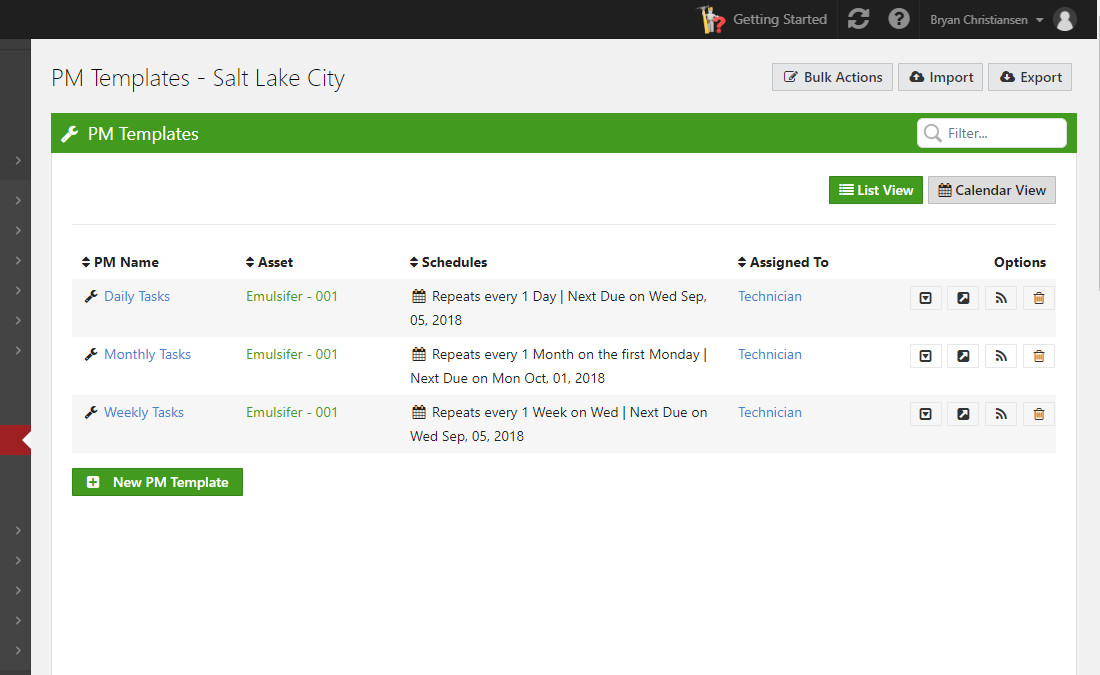Open Monthly Tasks via arrow-box icon

pyautogui.click(x=963, y=356)
